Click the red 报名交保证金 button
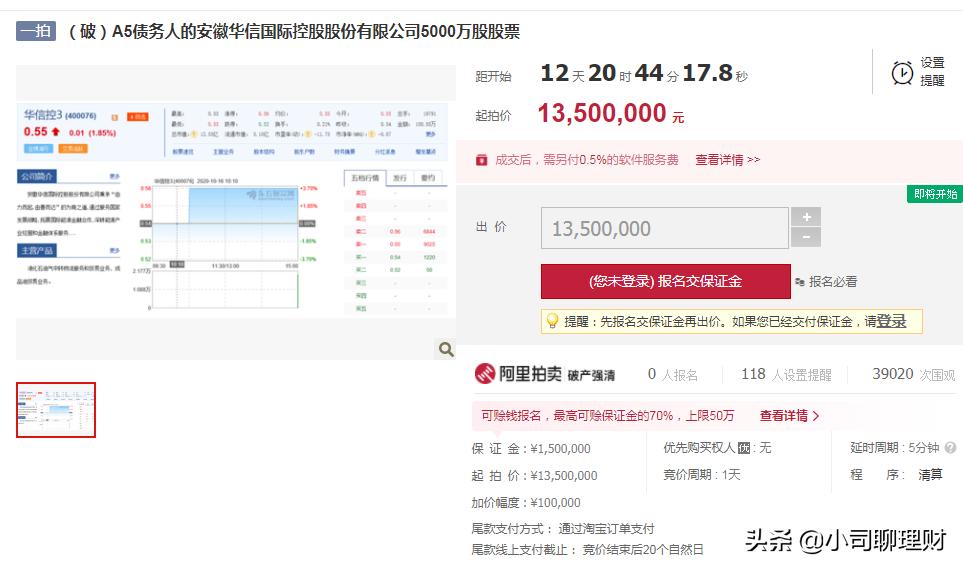This screenshot has width=963, height=570. pos(666,281)
